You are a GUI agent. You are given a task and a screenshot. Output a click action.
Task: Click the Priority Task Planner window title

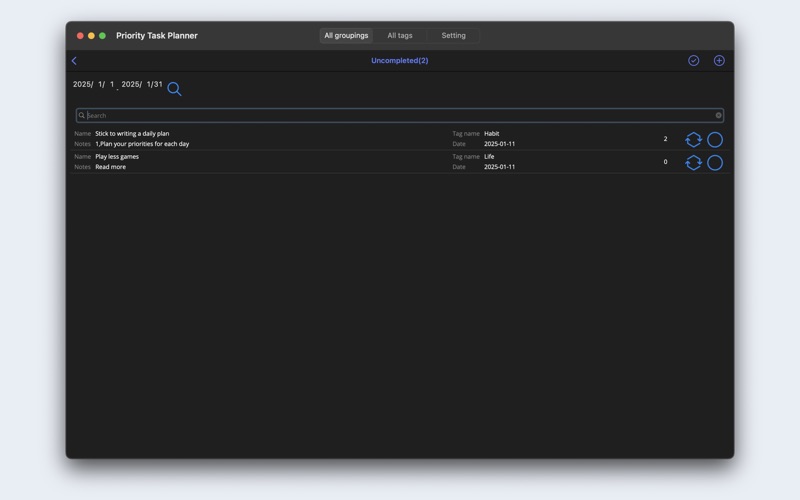[157, 36]
